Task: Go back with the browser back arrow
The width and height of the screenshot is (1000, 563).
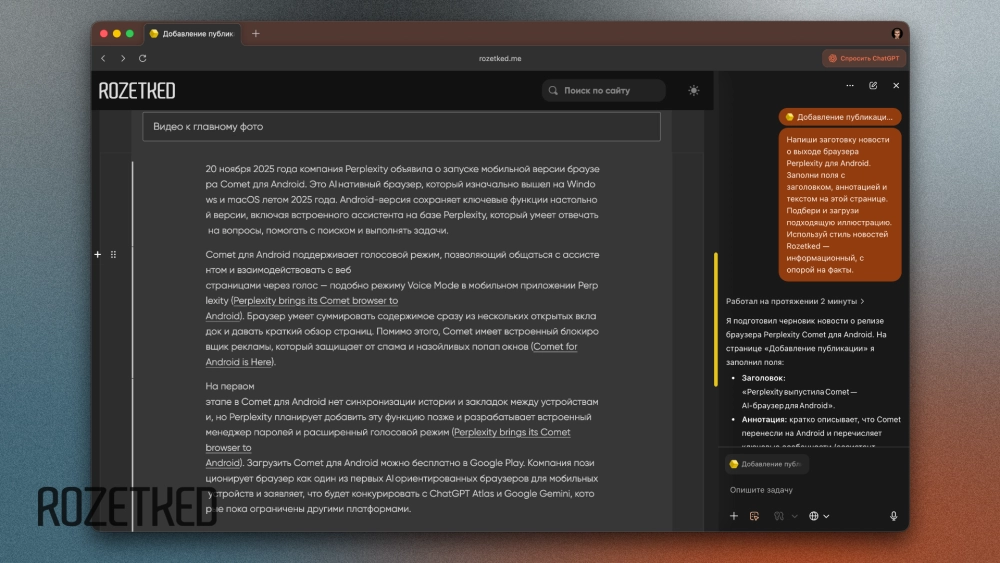Action: (x=103, y=58)
